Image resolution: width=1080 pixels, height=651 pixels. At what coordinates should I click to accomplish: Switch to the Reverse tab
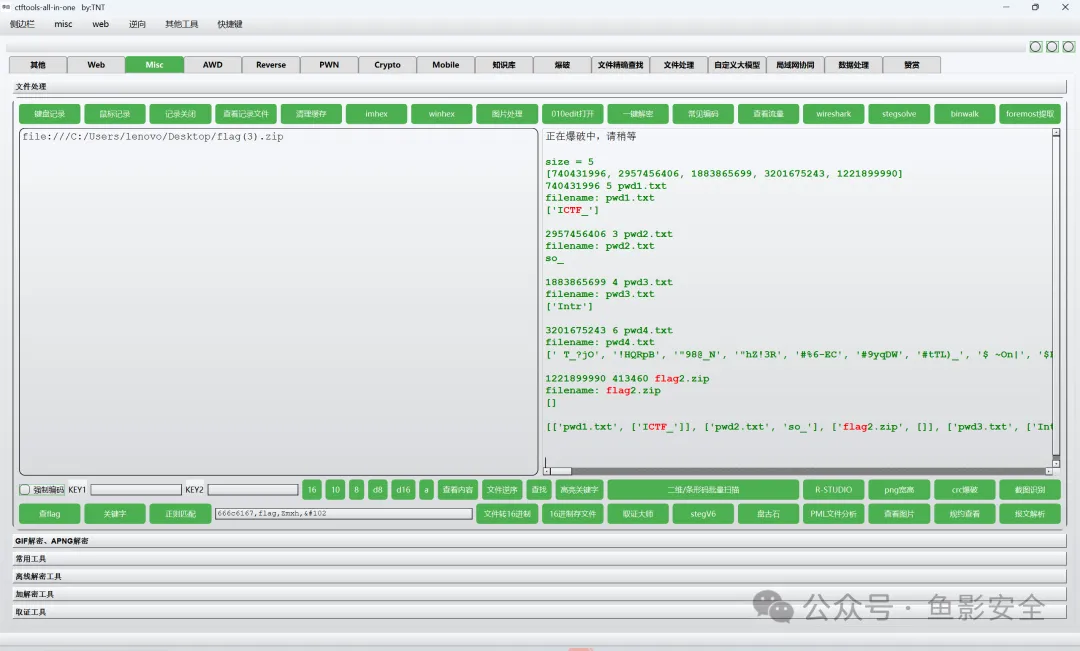point(271,65)
